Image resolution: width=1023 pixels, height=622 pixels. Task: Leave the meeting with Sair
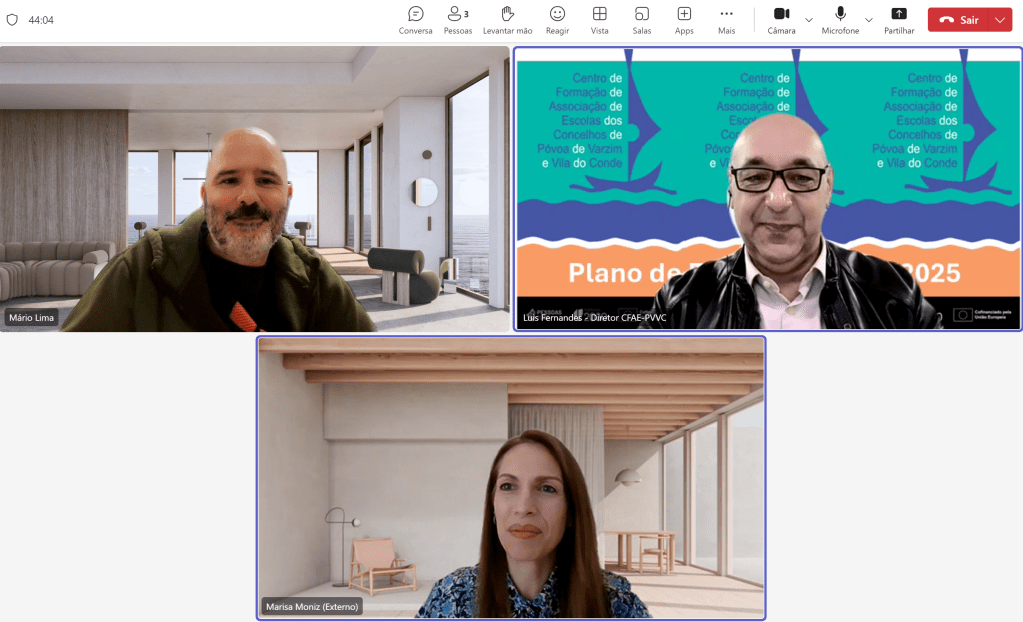coord(958,20)
